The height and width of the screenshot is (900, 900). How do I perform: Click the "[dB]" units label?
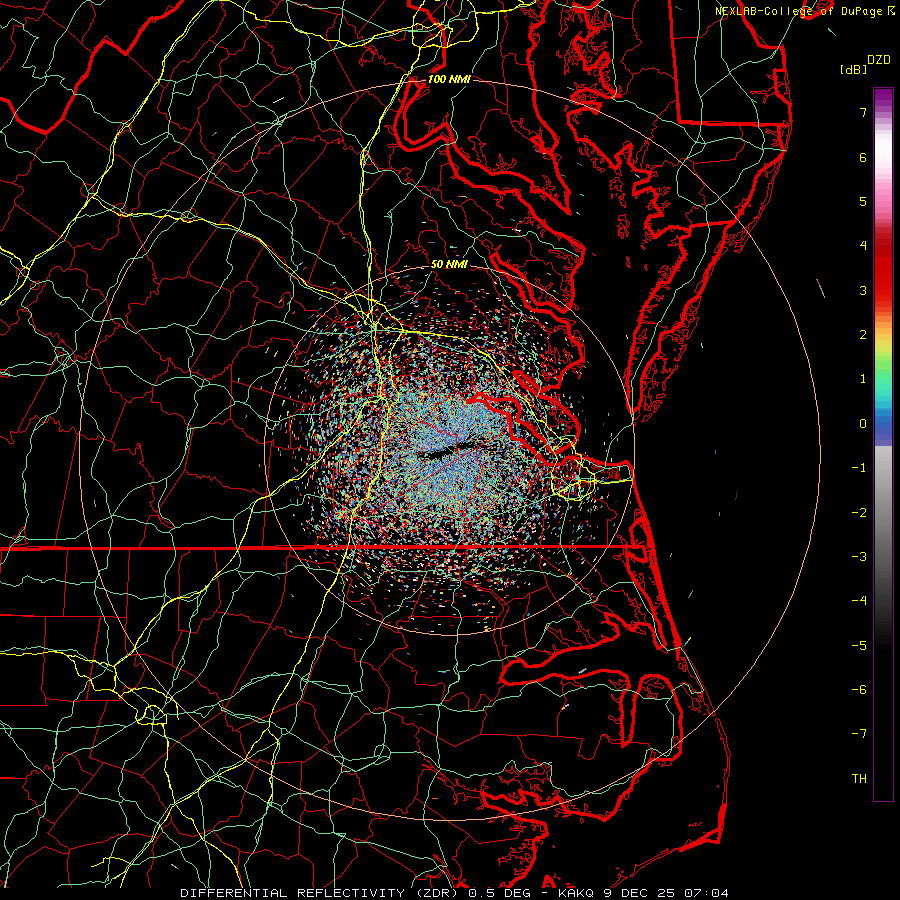[x=853, y=69]
